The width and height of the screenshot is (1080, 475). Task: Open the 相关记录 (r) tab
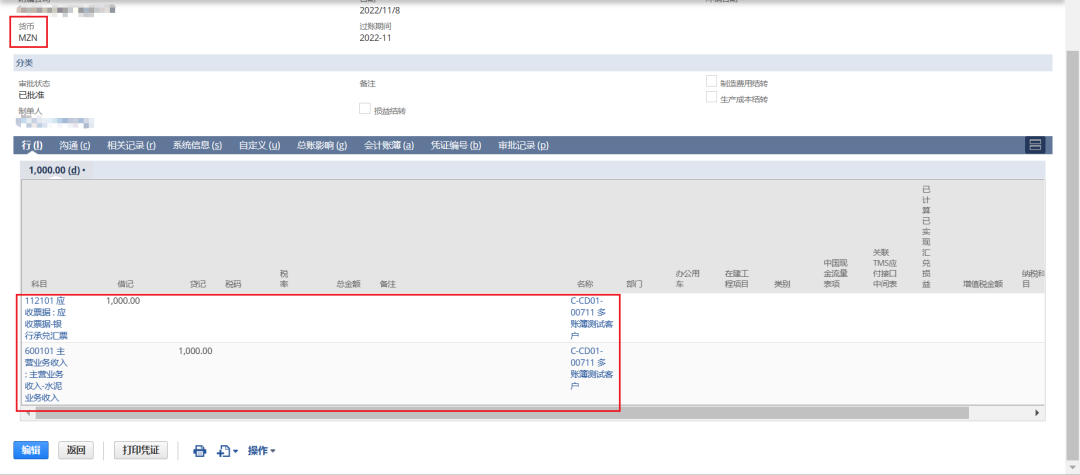pos(131,145)
